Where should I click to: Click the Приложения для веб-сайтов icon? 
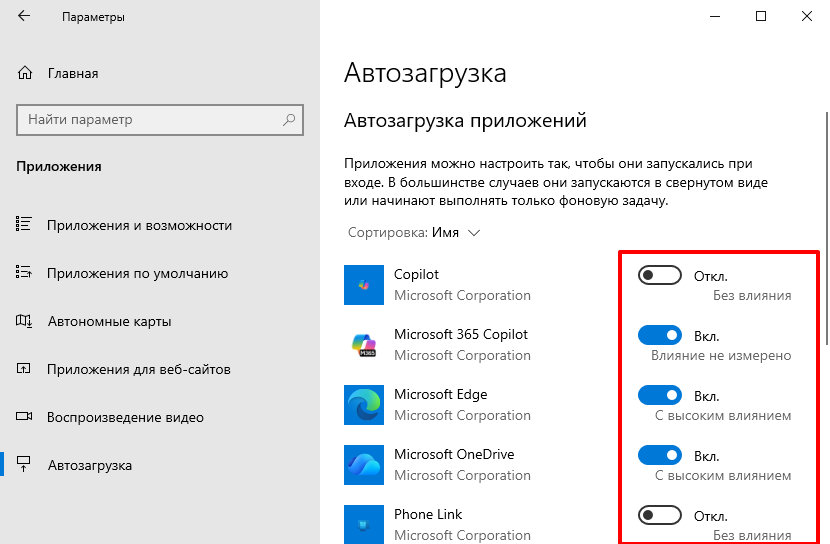point(24,368)
